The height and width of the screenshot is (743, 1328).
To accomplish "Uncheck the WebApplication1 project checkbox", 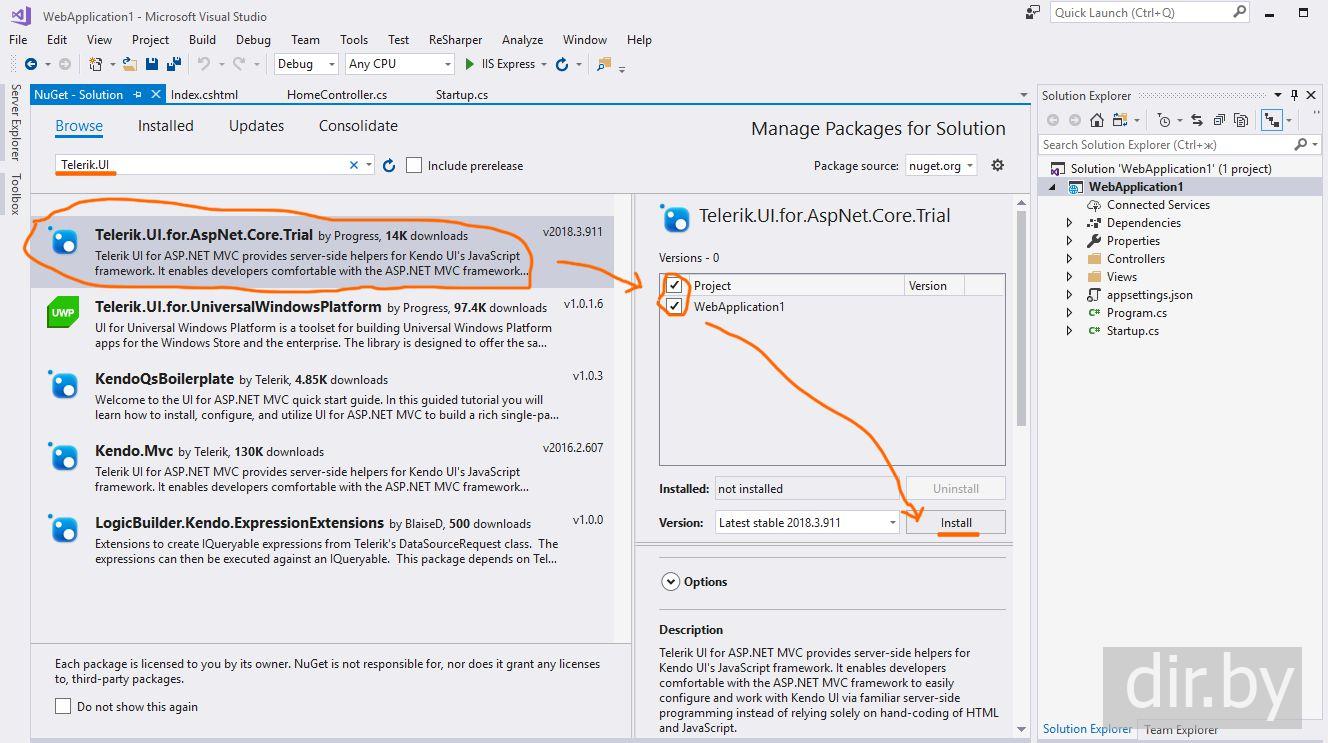I will click(675, 306).
